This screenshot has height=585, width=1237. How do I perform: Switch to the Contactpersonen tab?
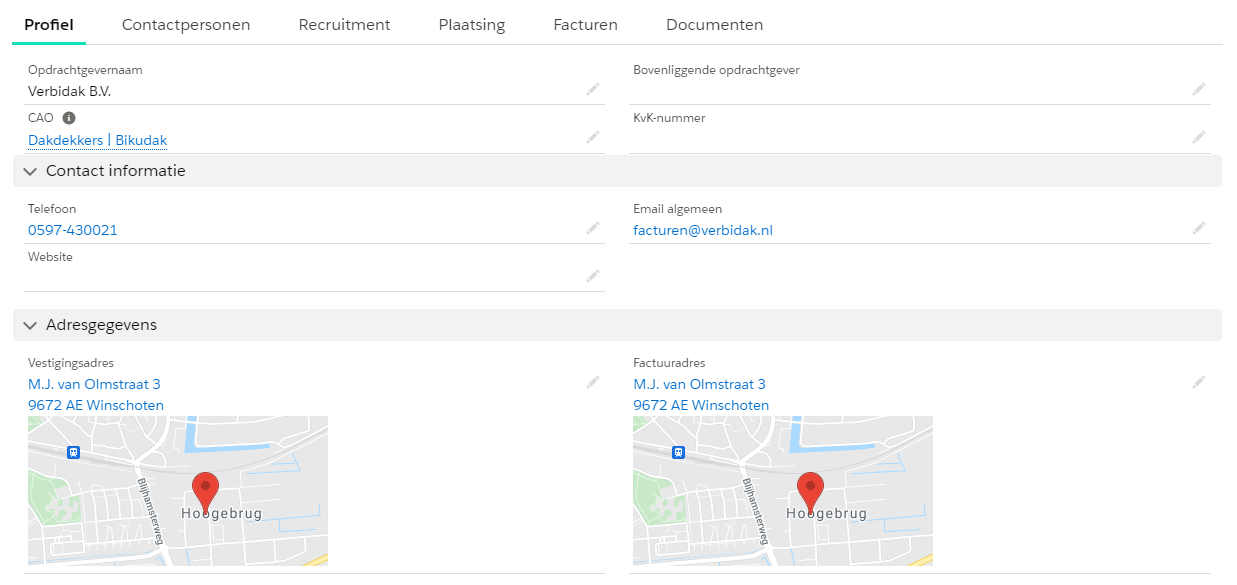[186, 25]
